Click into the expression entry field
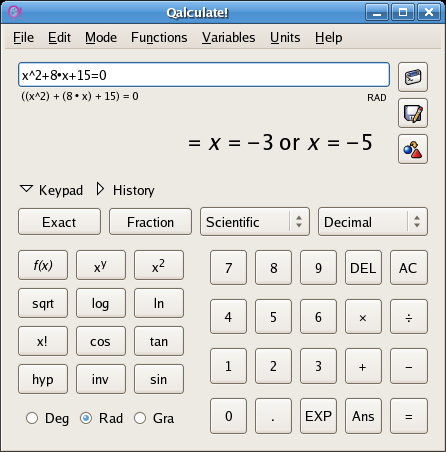The height and width of the screenshot is (452, 446). 204,75
